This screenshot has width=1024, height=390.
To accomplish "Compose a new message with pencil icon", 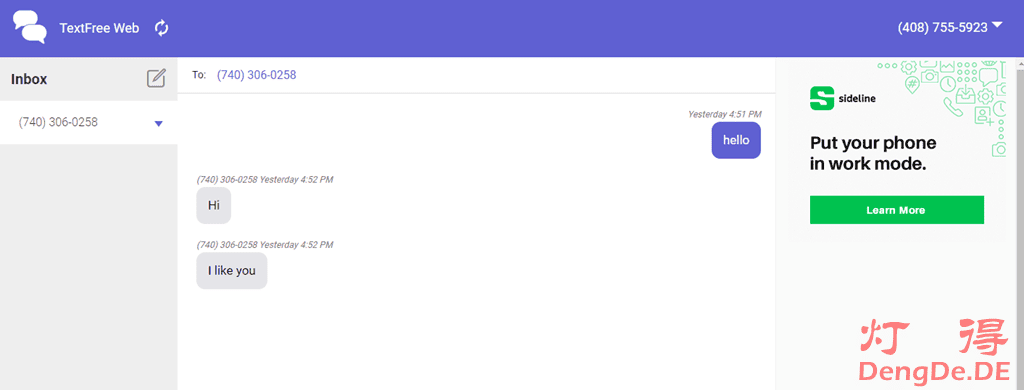I will coord(156,78).
